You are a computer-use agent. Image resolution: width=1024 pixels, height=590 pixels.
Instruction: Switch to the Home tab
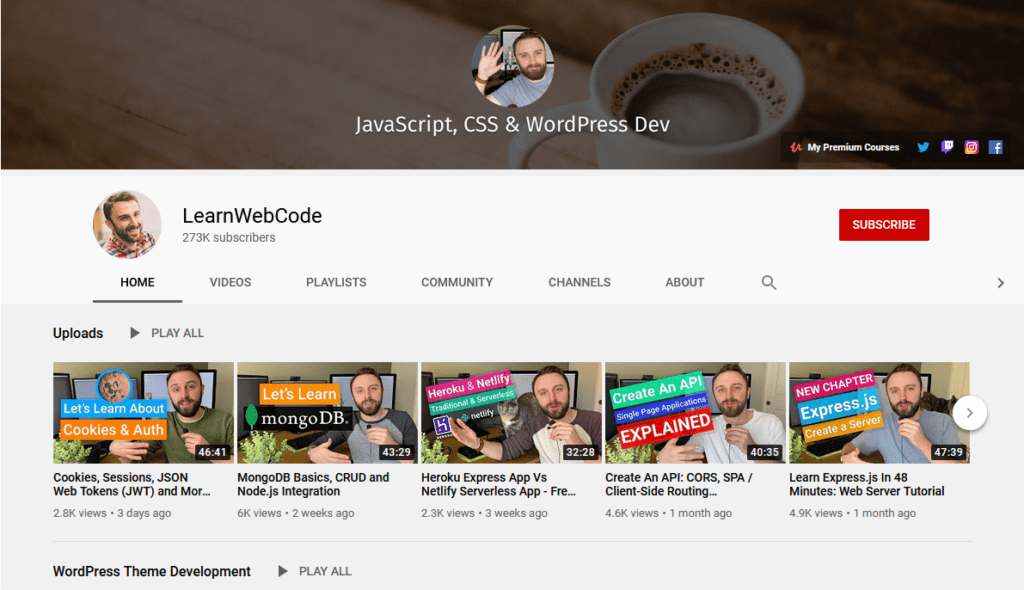click(x=137, y=282)
